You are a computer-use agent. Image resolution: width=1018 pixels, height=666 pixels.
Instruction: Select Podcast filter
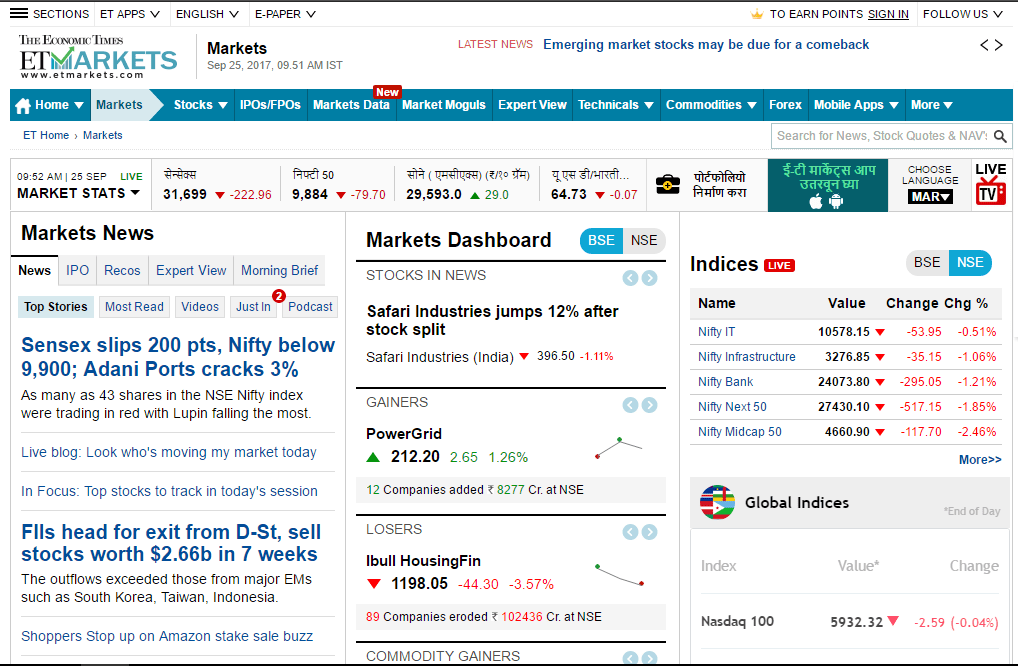point(310,306)
